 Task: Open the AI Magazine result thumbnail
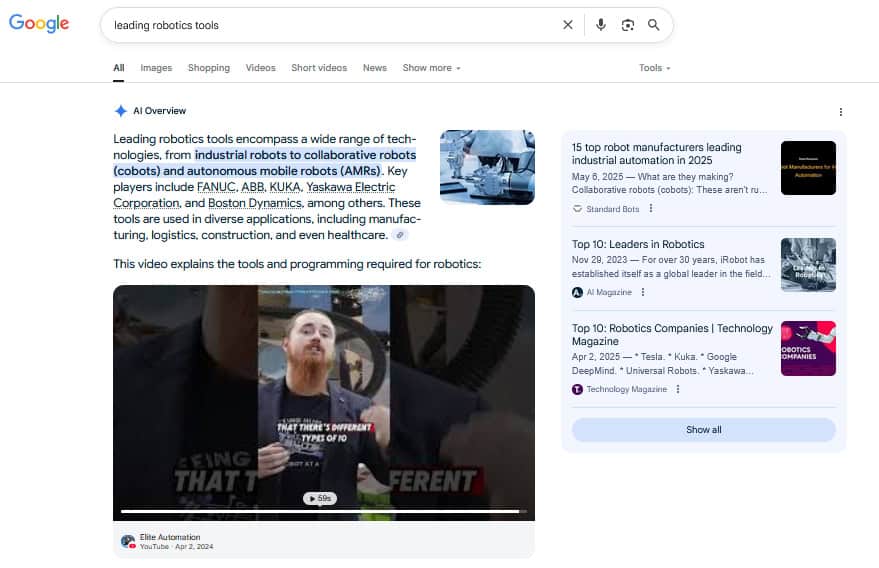(808, 265)
